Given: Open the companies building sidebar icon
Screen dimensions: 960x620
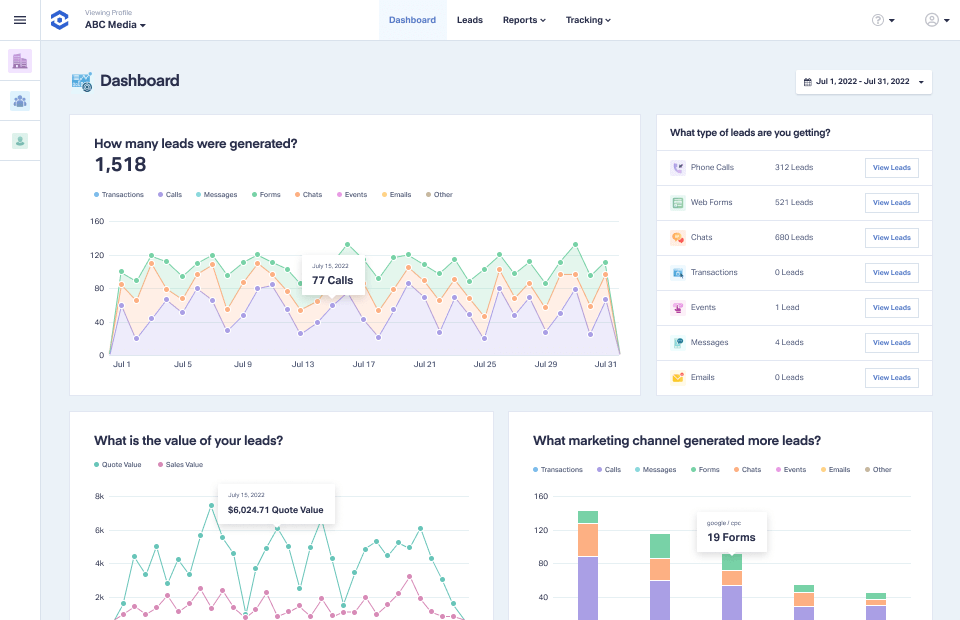Looking at the screenshot, I should (20, 61).
